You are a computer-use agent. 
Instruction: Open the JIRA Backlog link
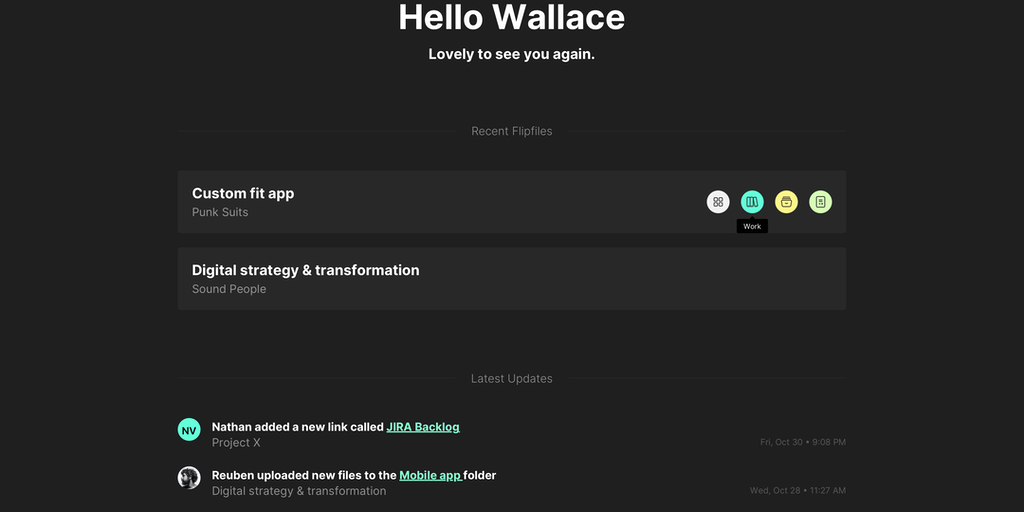423,427
